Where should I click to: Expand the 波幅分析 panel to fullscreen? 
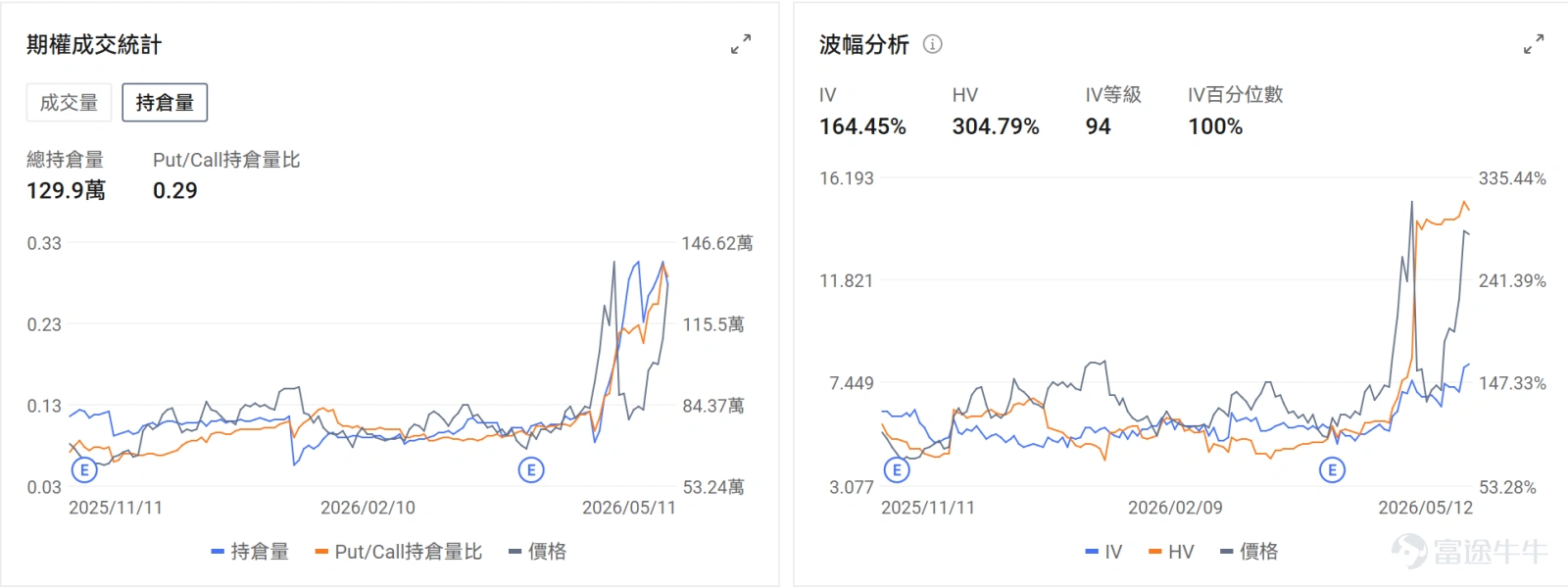click(x=1534, y=44)
